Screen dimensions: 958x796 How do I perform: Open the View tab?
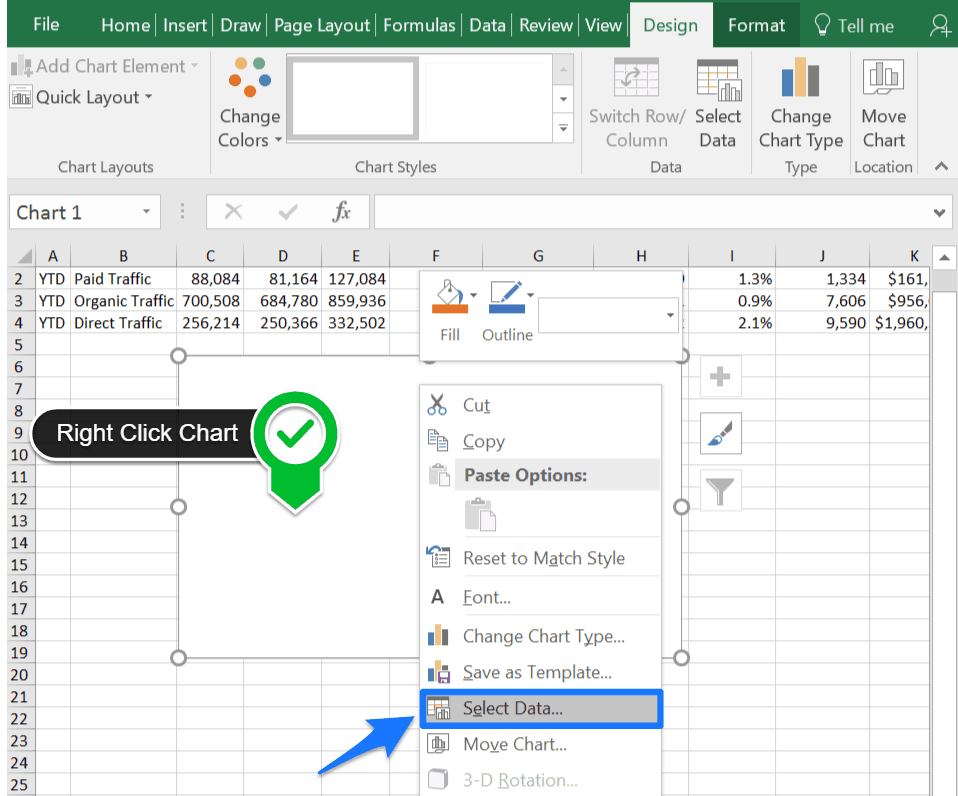click(x=603, y=25)
